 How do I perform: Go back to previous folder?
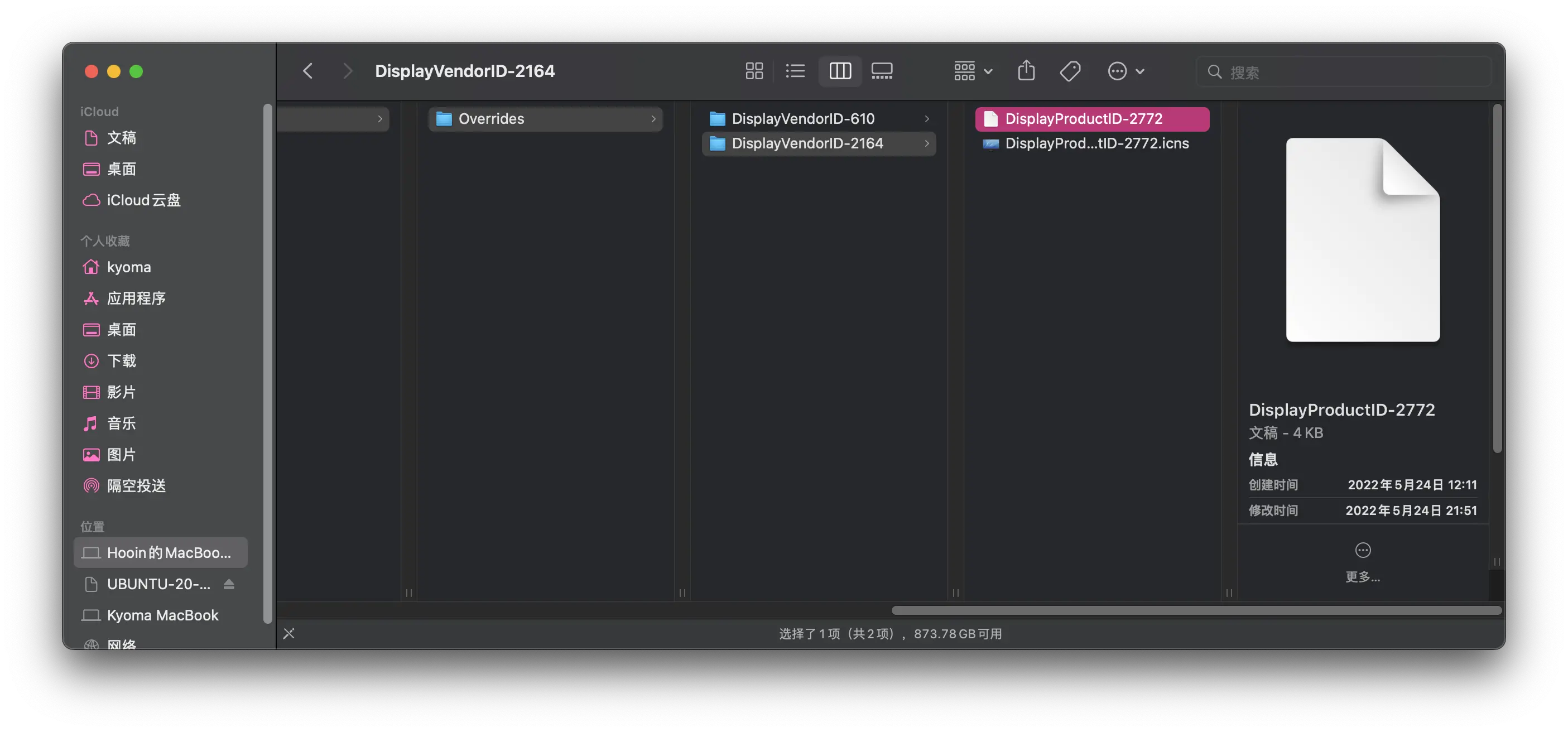[x=308, y=71]
